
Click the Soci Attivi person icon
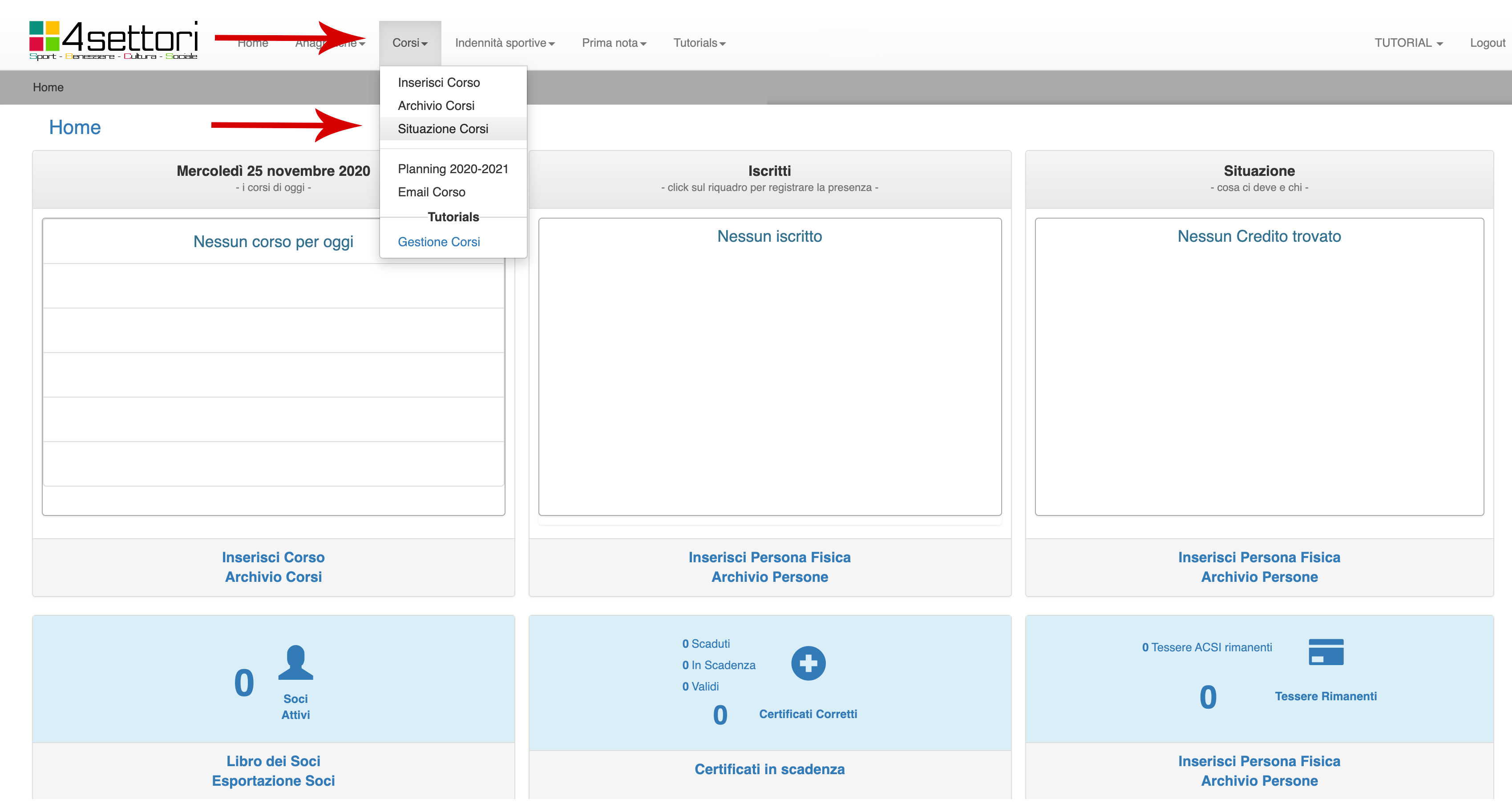pos(295,662)
